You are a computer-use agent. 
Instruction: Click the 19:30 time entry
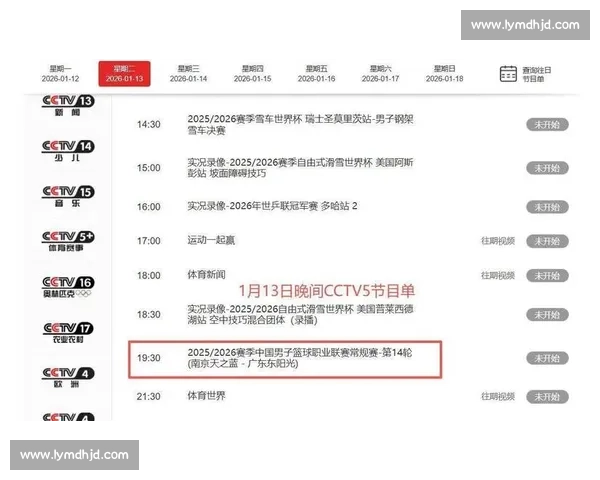point(149,358)
